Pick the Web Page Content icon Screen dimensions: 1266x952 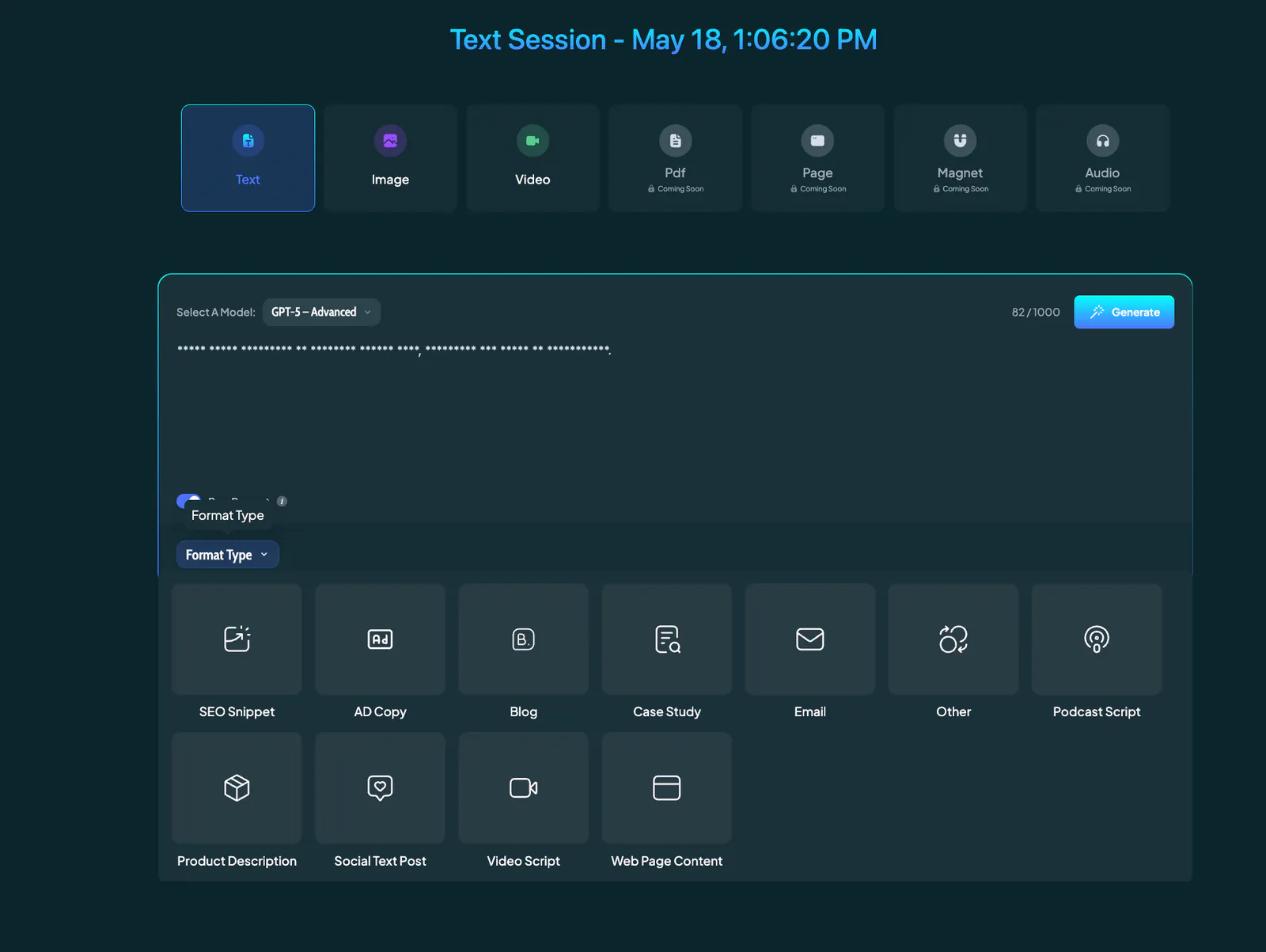click(667, 787)
